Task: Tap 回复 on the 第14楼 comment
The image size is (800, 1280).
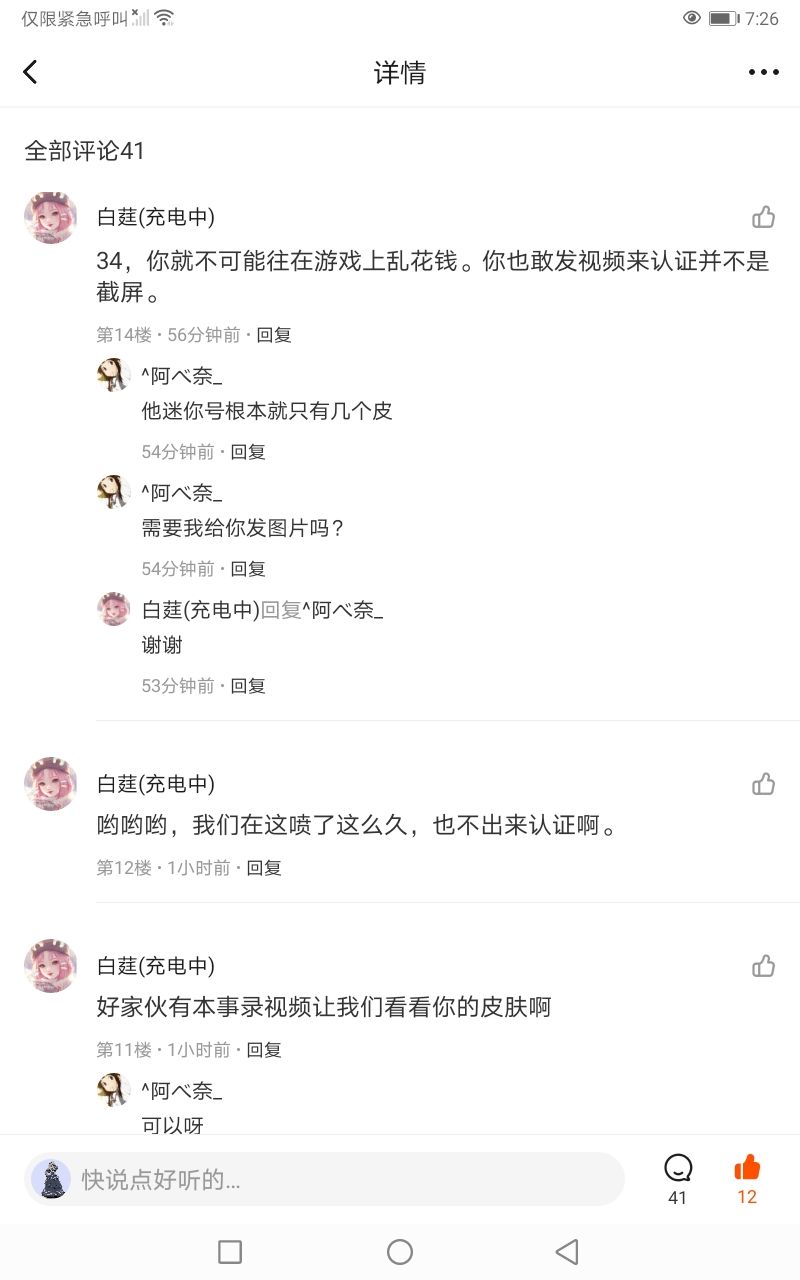Action: [x=274, y=335]
